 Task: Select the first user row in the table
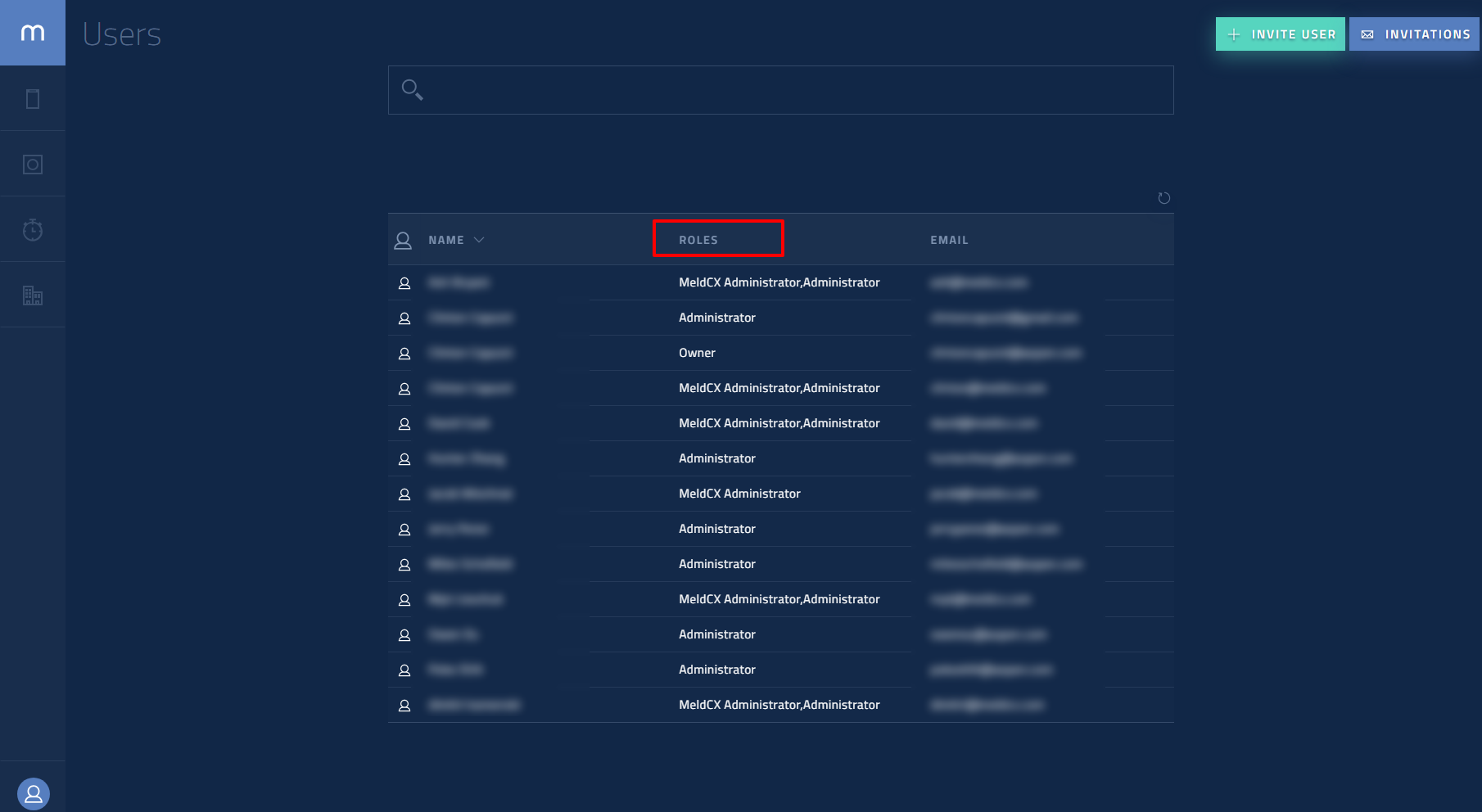779,282
